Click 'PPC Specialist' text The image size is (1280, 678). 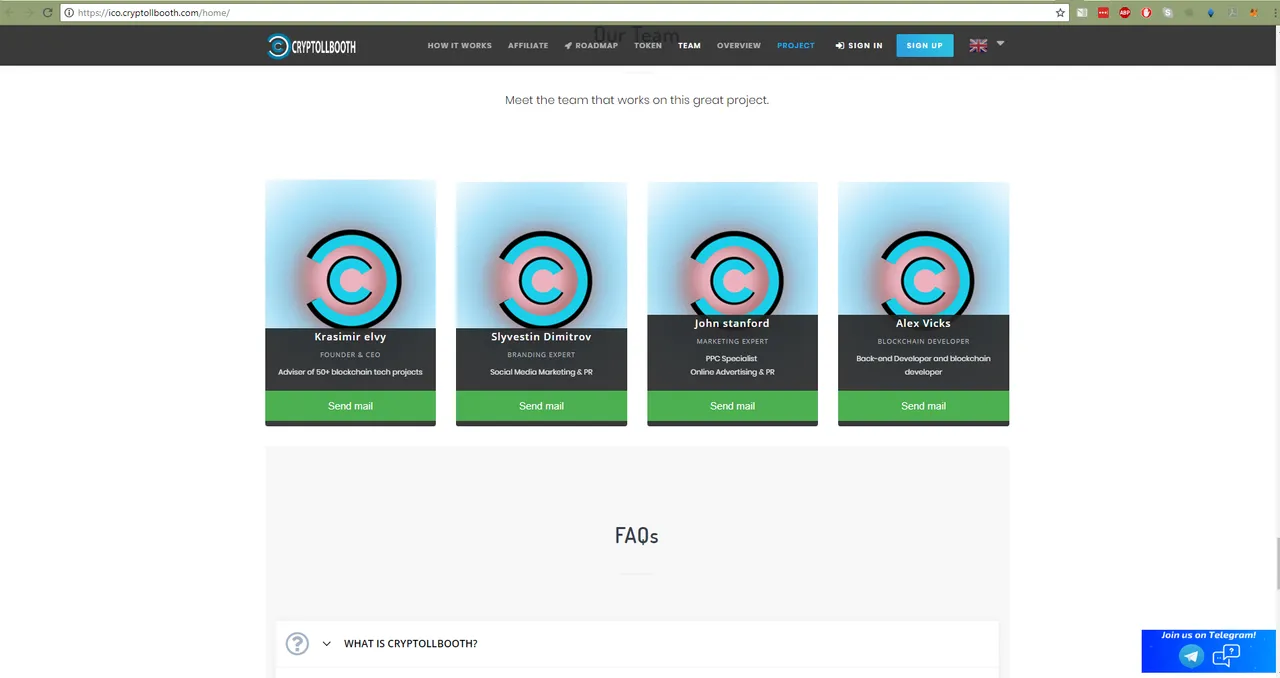tap(732, 358)
